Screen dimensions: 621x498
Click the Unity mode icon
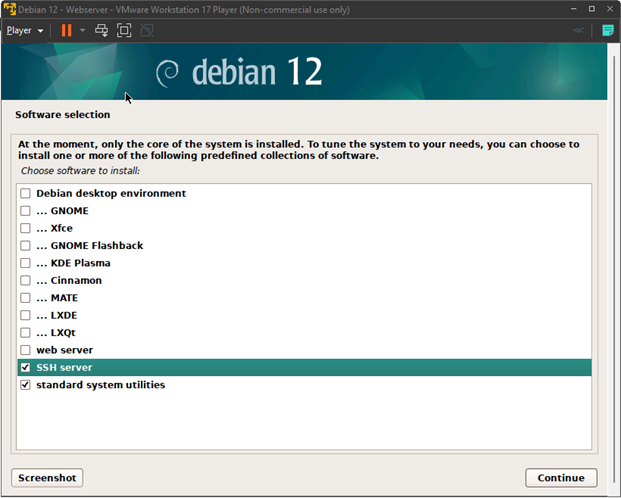click(x=147, y=30)
